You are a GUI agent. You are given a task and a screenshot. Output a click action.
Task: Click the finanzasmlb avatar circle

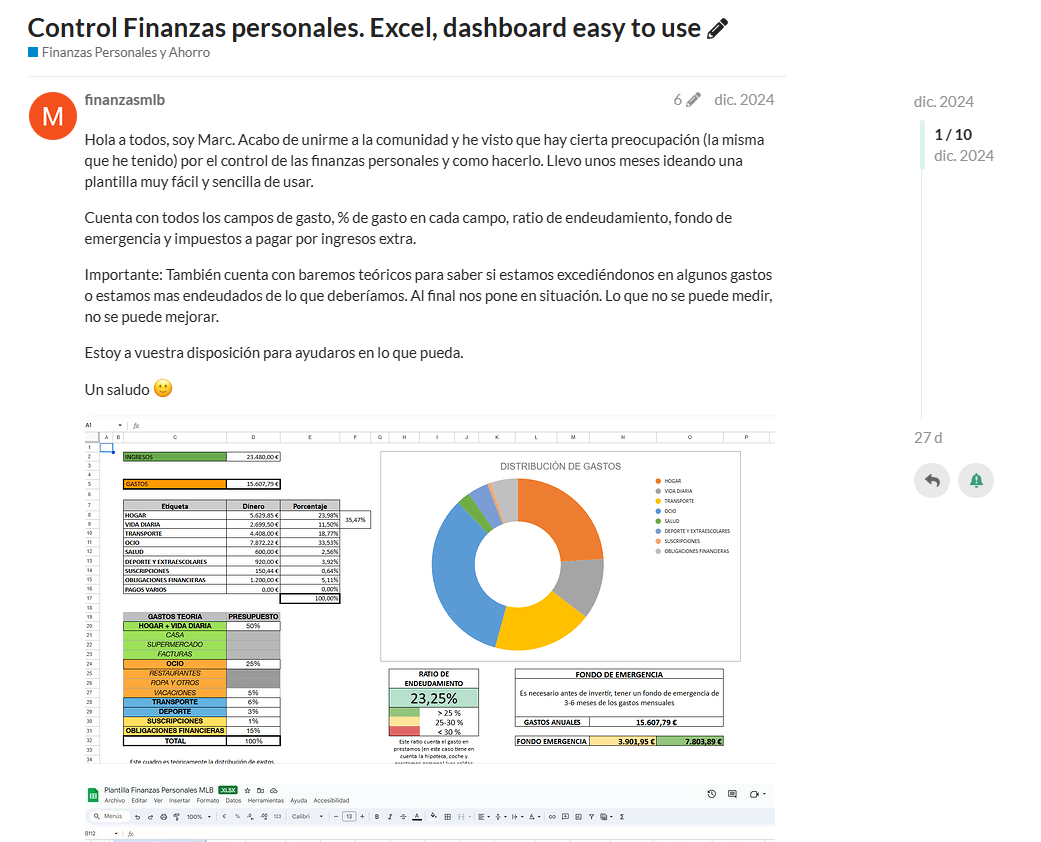coord(52,116)
